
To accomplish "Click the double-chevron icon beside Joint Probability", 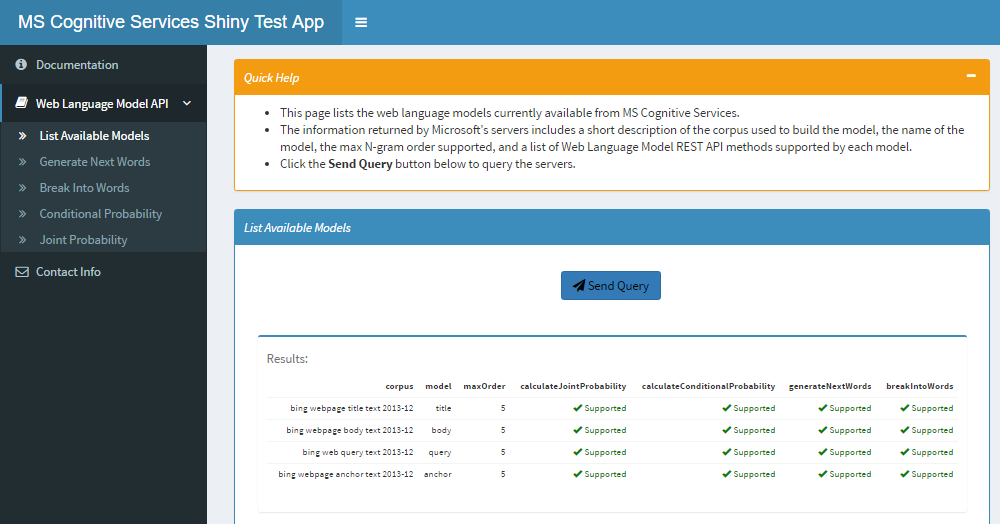I will pos(22,240).
